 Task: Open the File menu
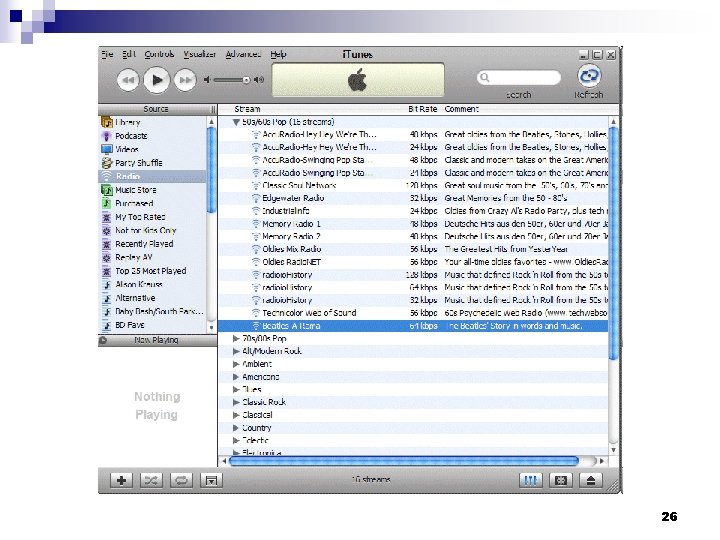tap(107, 54)
